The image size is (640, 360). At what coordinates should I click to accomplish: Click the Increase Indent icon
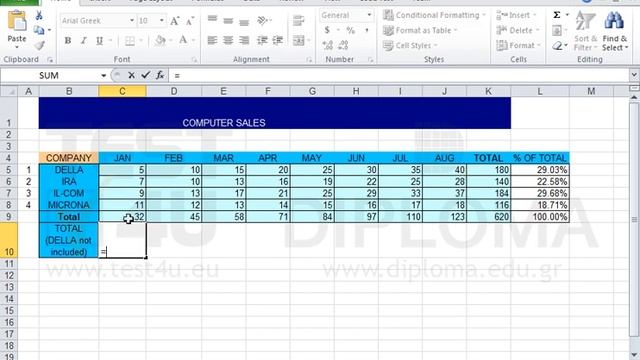(278, 40)
